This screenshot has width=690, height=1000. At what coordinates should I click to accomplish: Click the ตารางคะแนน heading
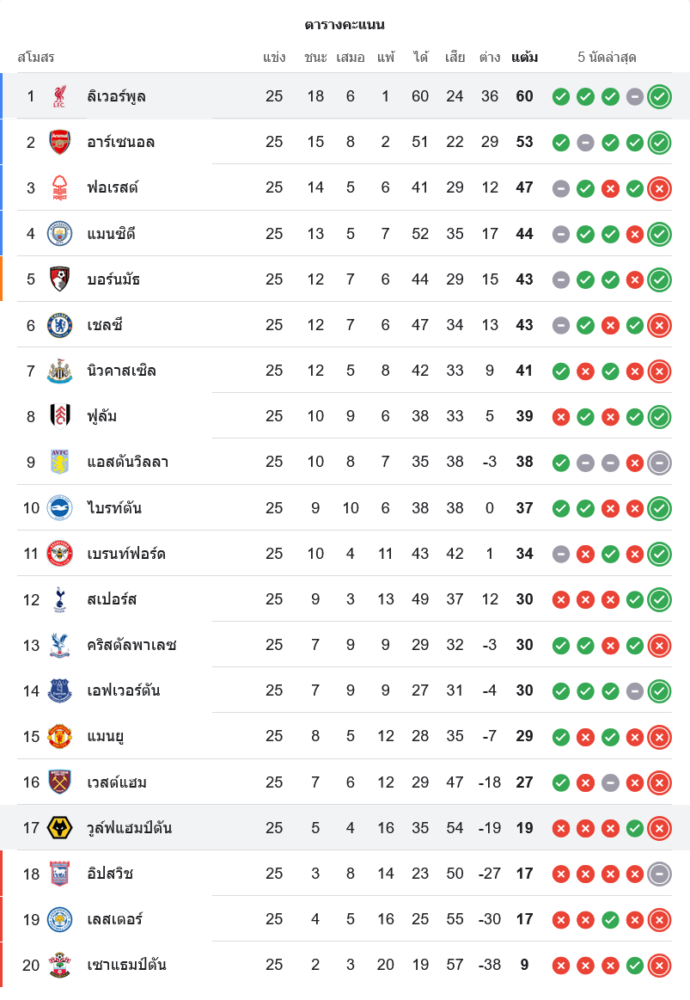(345, 24)
